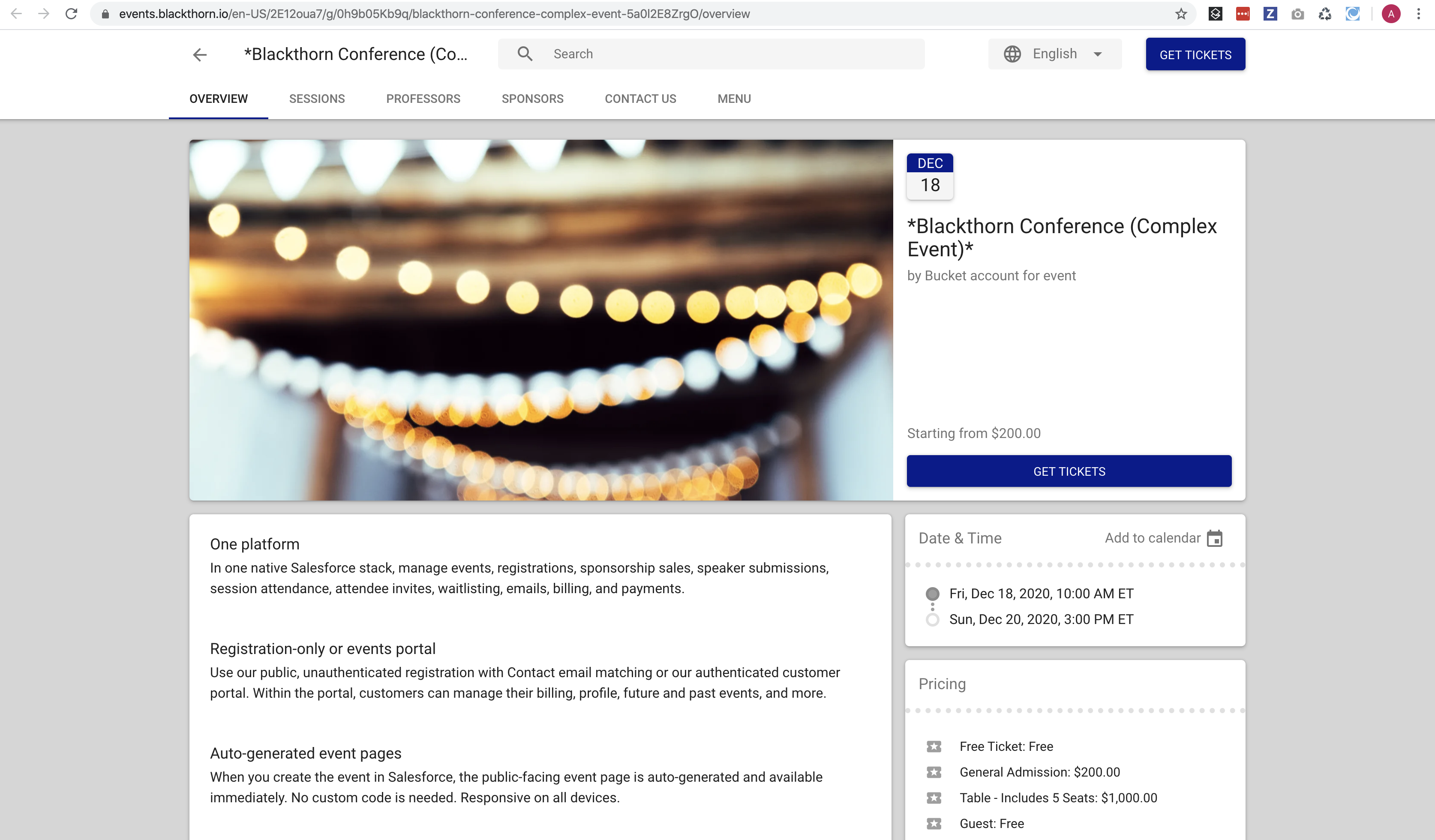Click the Date & Time heading
The image size is (1435, 840).
click(x=960, y=538)
